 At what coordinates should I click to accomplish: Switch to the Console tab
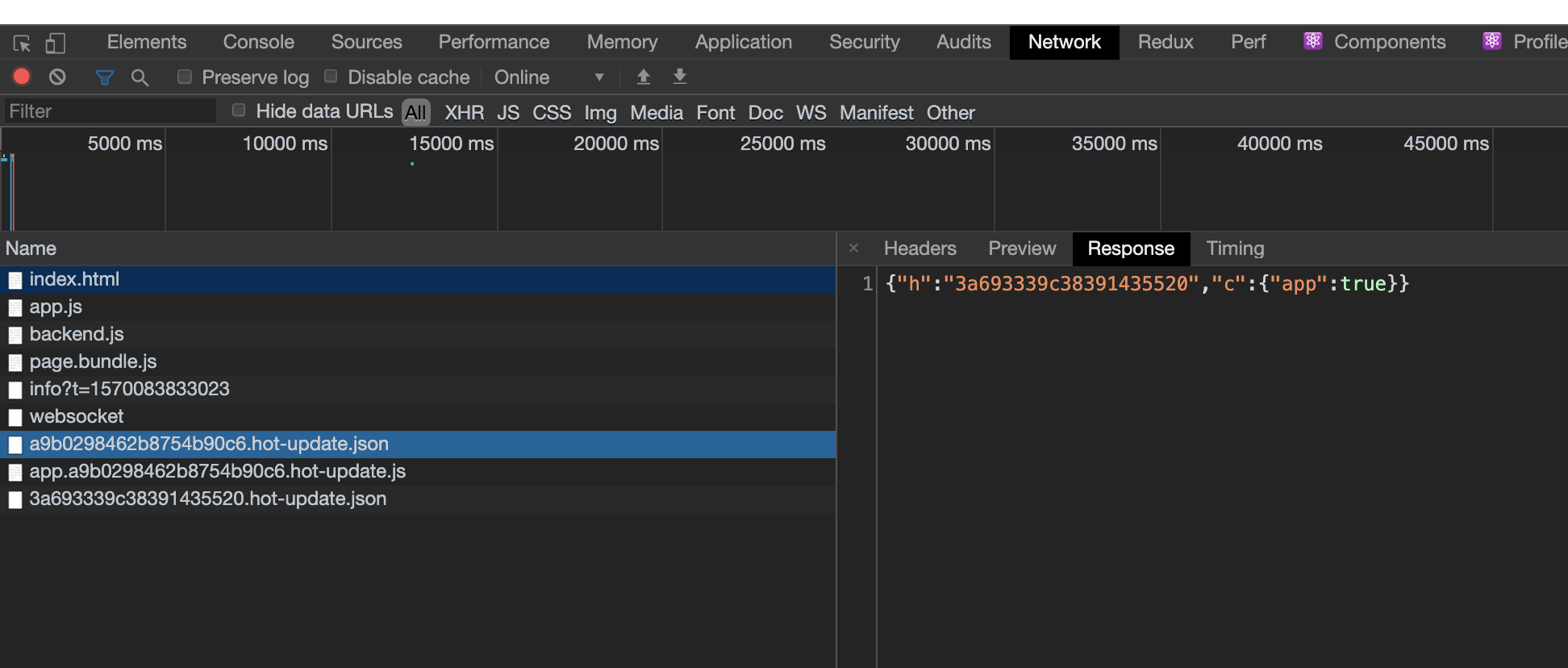[x=259, y=42]
